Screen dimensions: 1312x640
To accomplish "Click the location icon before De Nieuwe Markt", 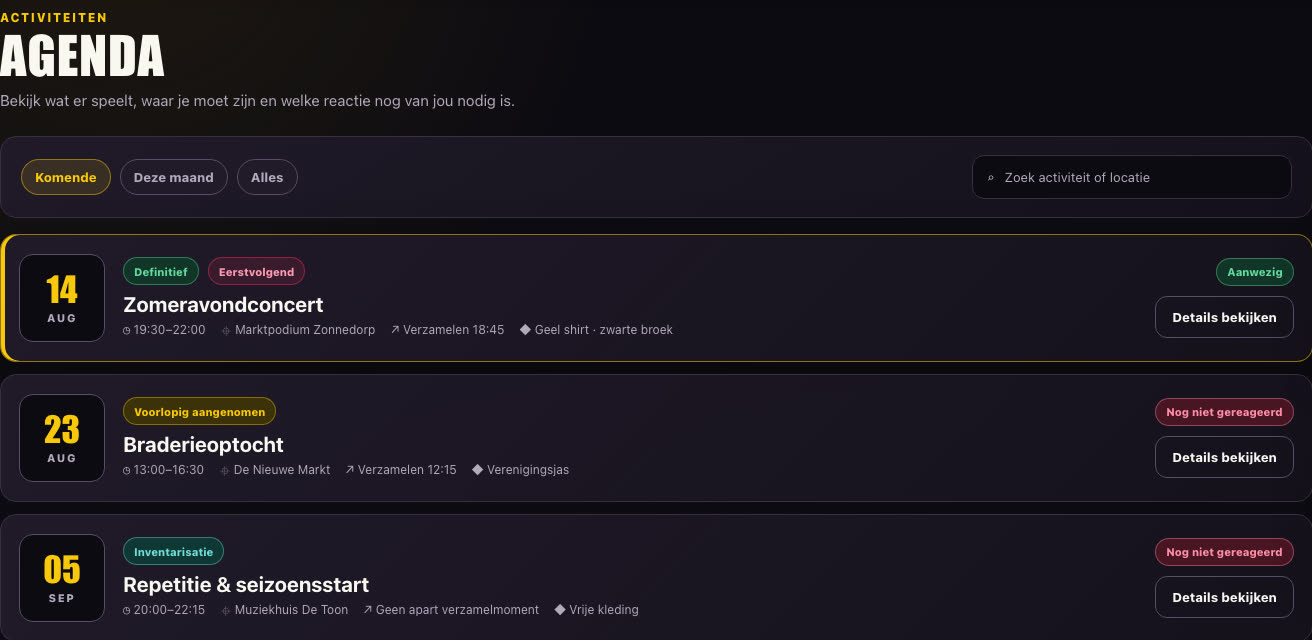I will pyautogui.click(x=225, y=470).
